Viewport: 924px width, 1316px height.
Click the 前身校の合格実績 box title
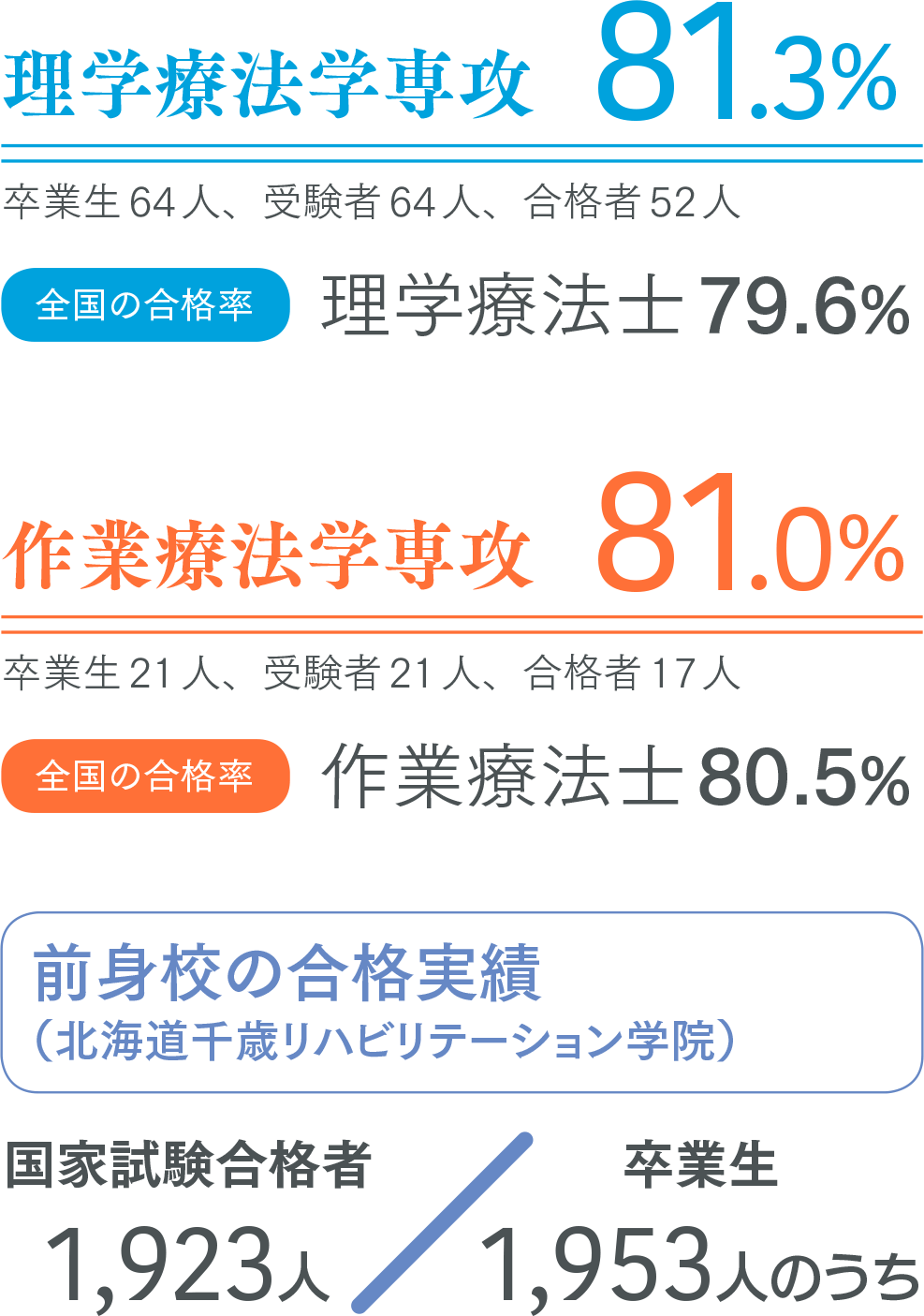tap(286, 974)
